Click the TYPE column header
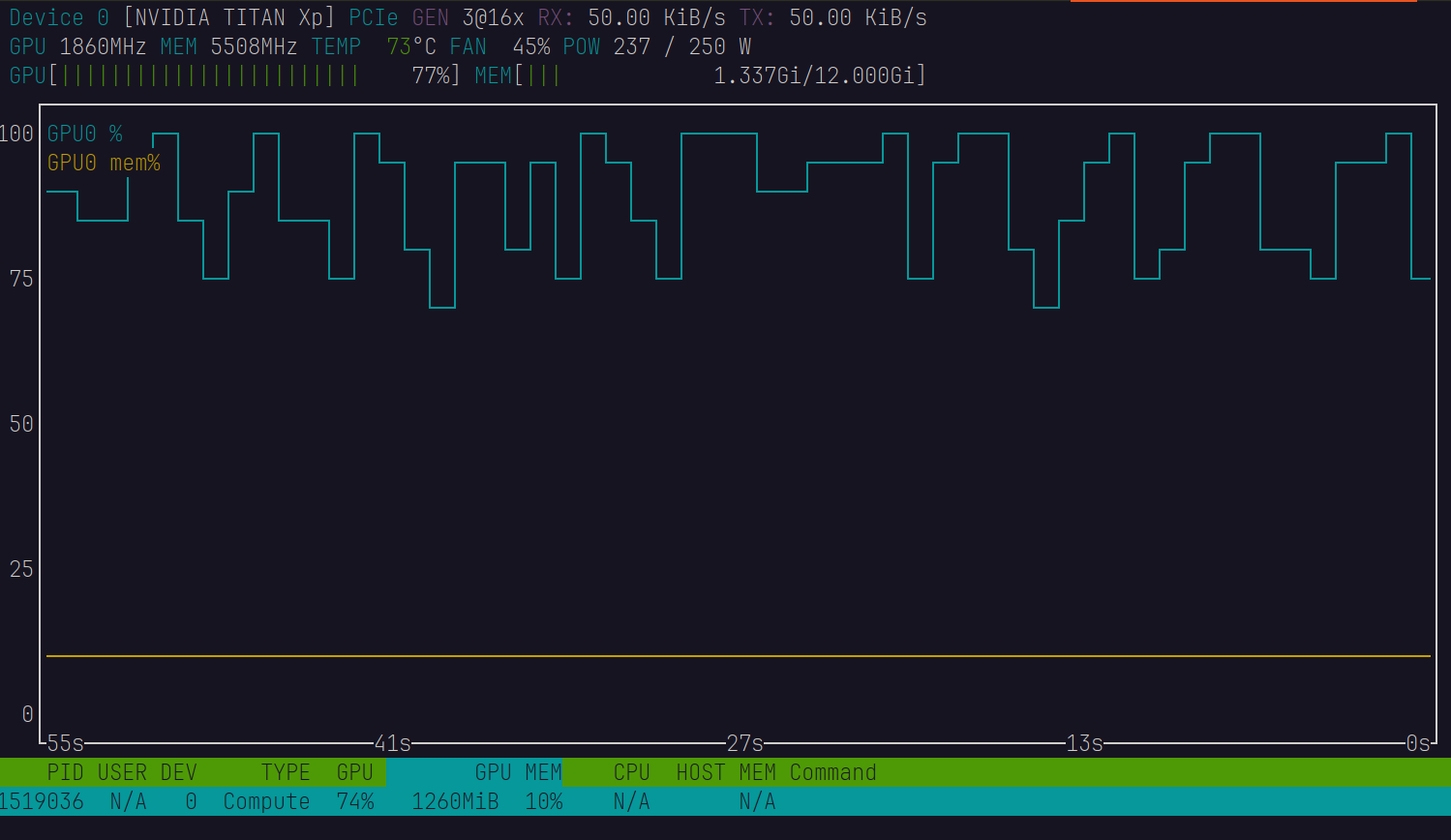This screenshot has height=840, width=1451. tap(285, 772)
